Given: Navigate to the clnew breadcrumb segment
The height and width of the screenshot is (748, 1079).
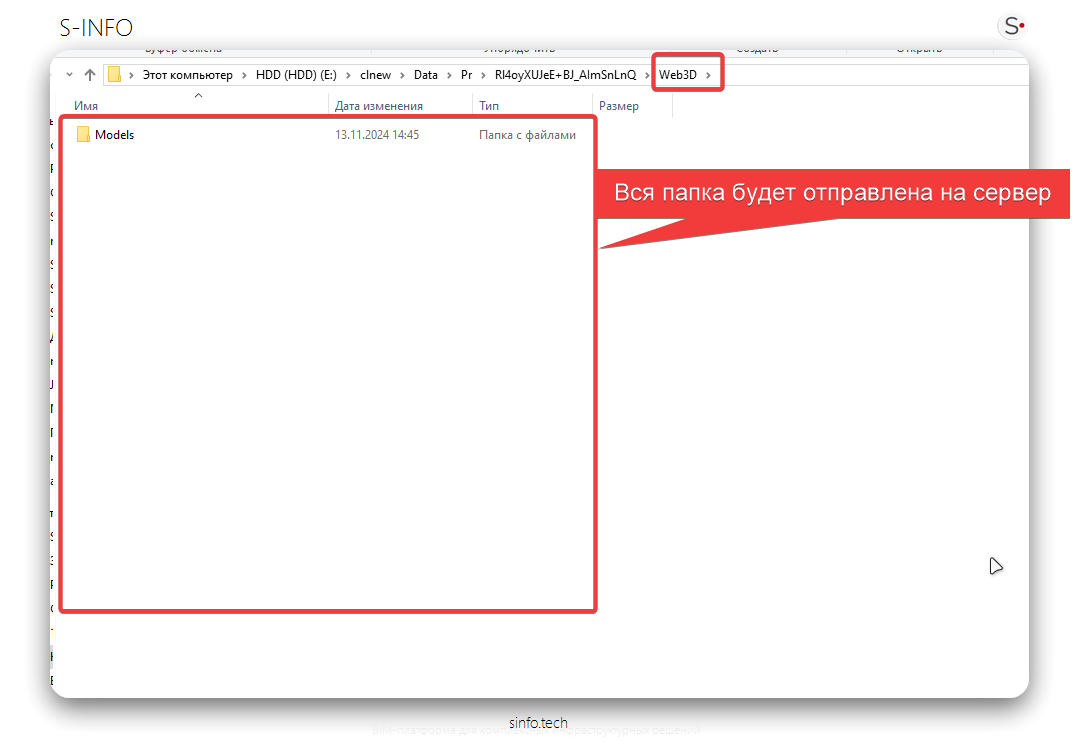Looking at the screenshot, I should tap(376, 75).
